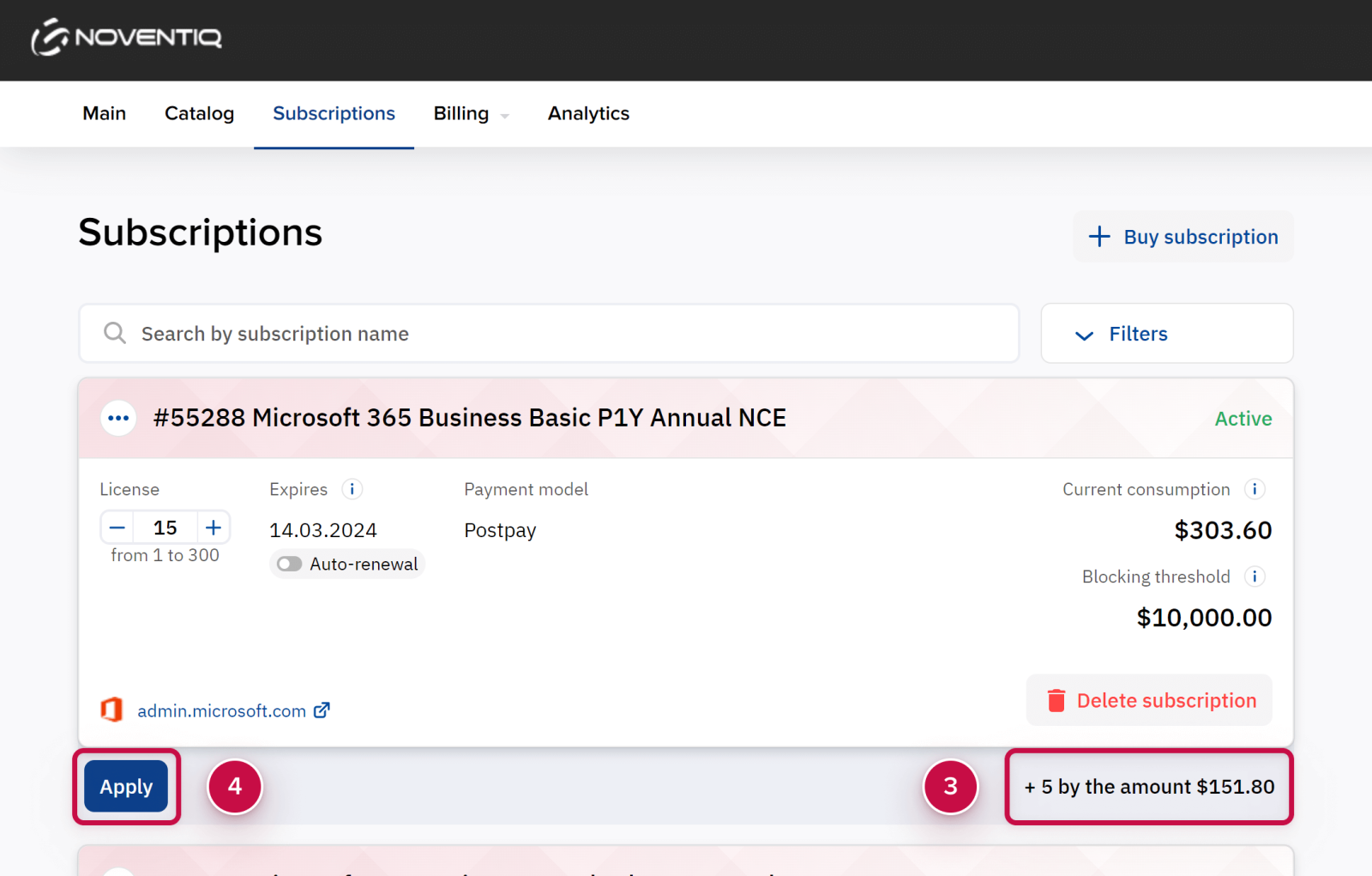This screenshot has height=876, width=1372.
Task: Expand the Filters panel
Action: [1166, 334]
